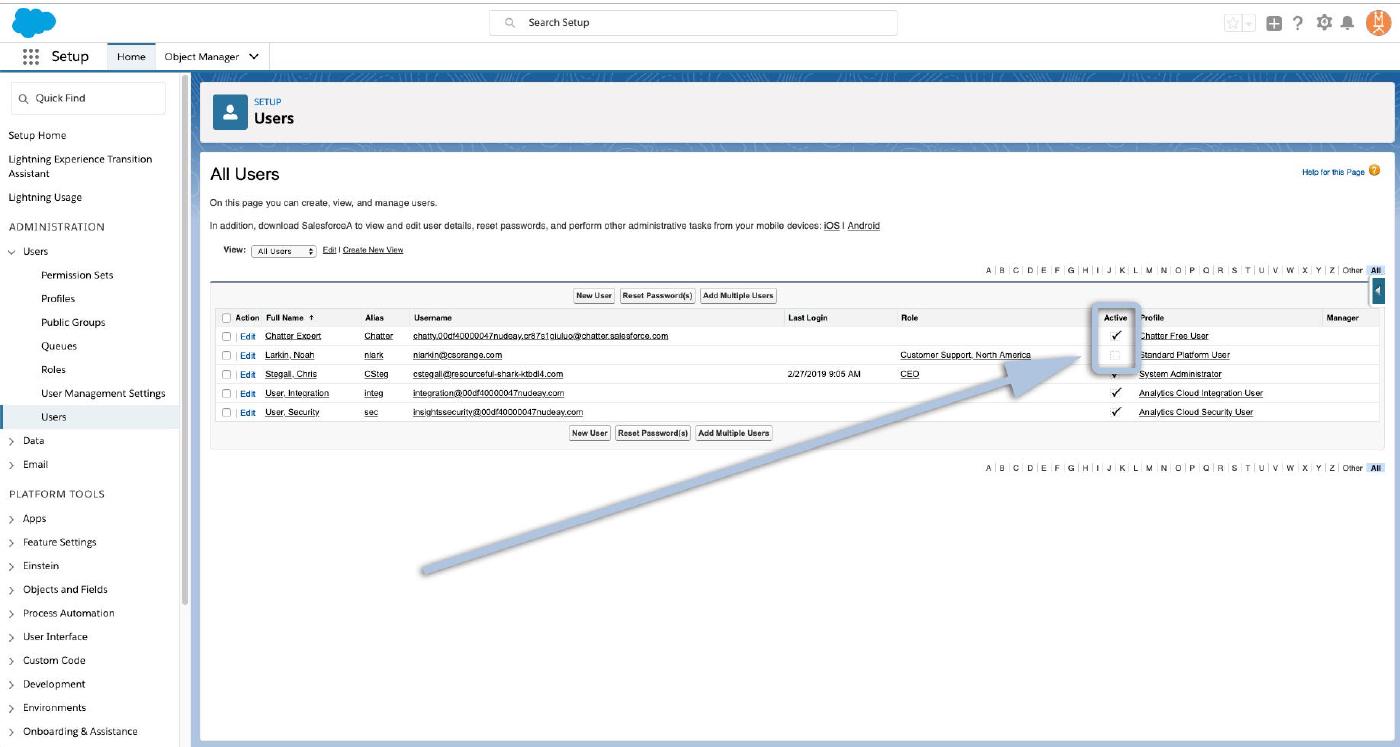Open the global actions plus icon
1400x747 pixels.
click(x=1274, y=23)
